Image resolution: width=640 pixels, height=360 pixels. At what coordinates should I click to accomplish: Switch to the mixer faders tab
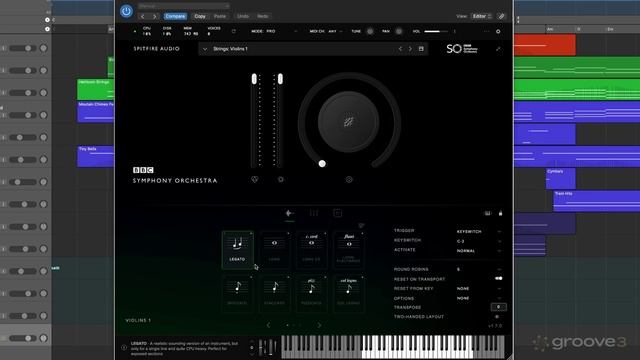click(x=313, y=213)
